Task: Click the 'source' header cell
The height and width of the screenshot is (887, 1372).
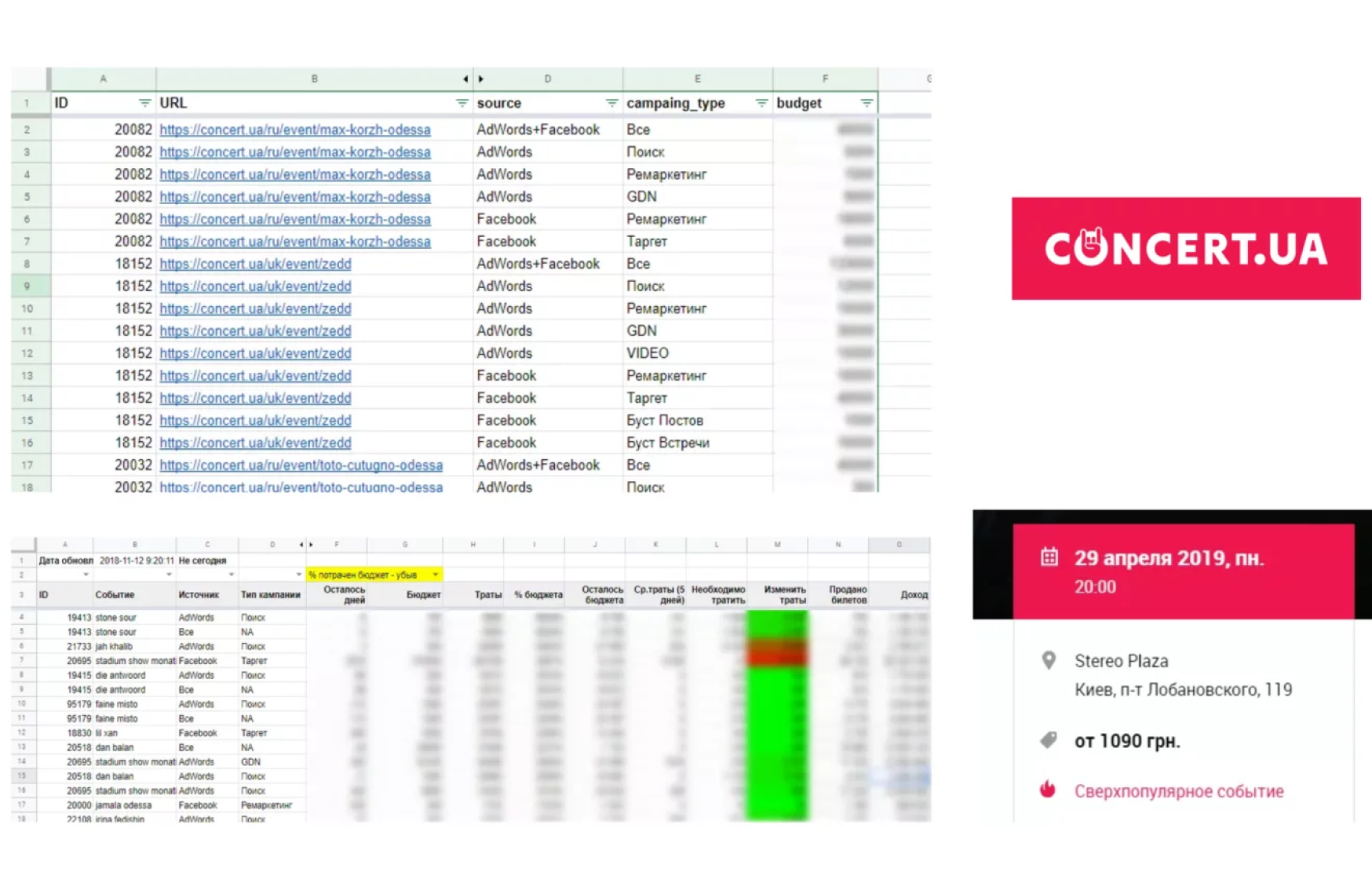Action: coord(547,103)
